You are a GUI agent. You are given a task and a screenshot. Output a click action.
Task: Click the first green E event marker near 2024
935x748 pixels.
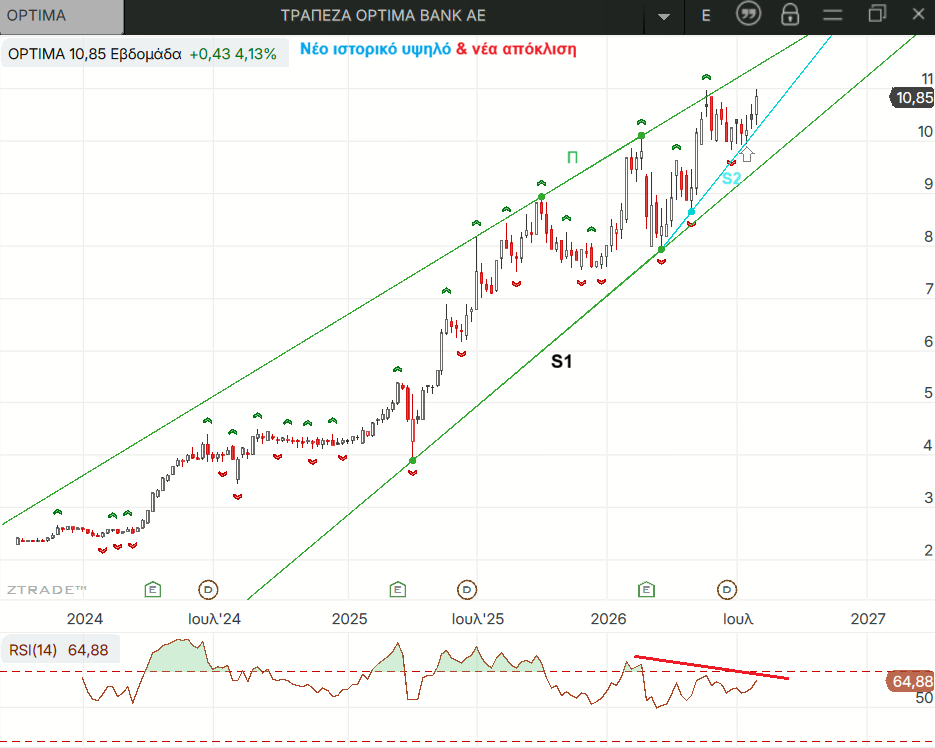[x=153, y=590]
